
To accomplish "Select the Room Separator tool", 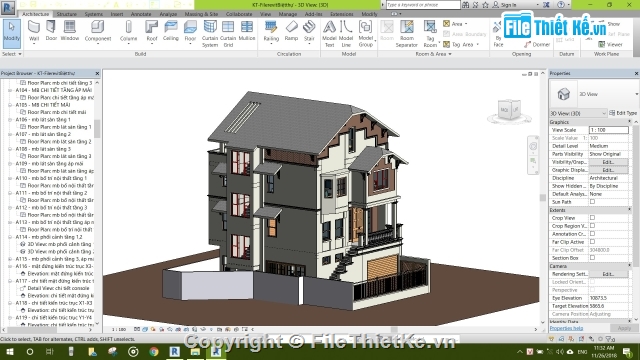I will pos(407,34).
